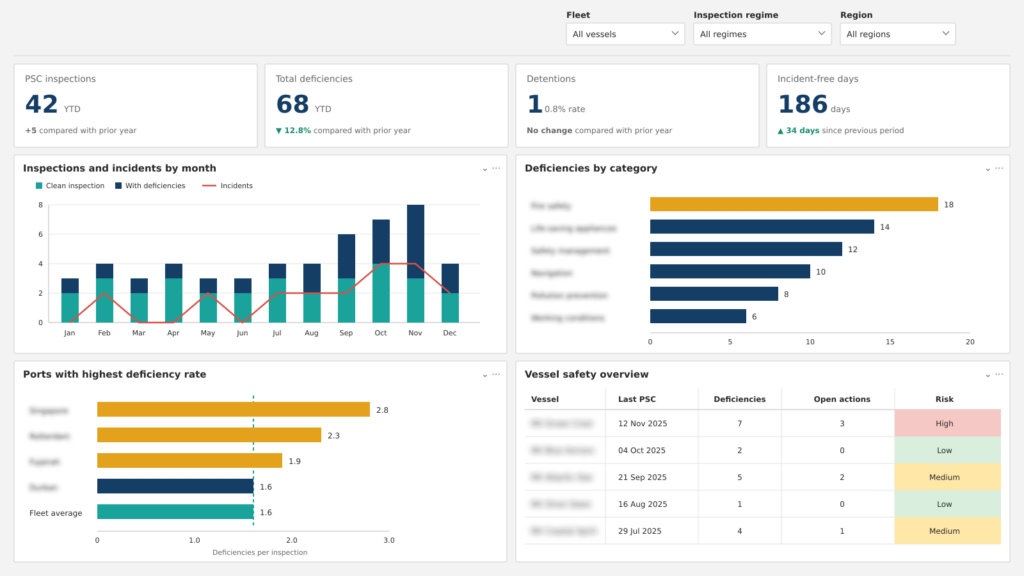Select the Detentions KPI card
This screenshot has width=1024, height=576.
[637, 105]
